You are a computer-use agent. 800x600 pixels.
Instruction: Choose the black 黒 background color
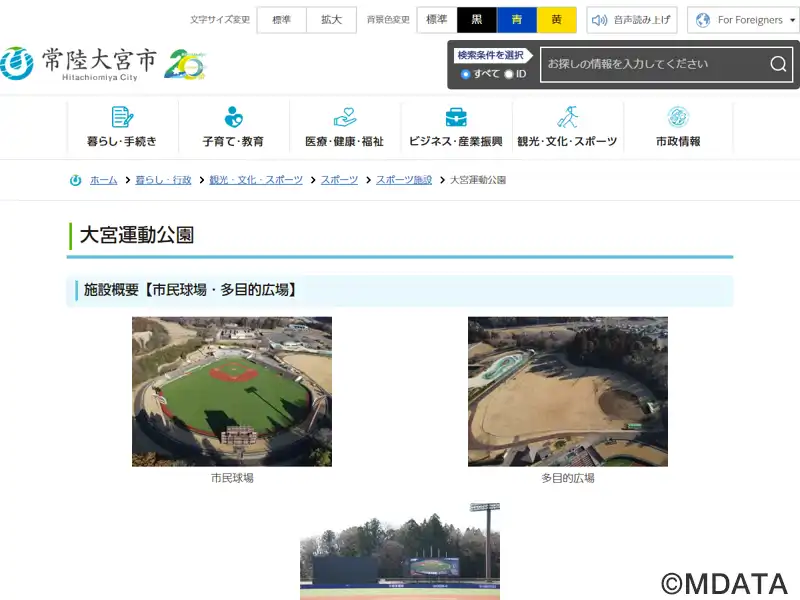(477, 20)
